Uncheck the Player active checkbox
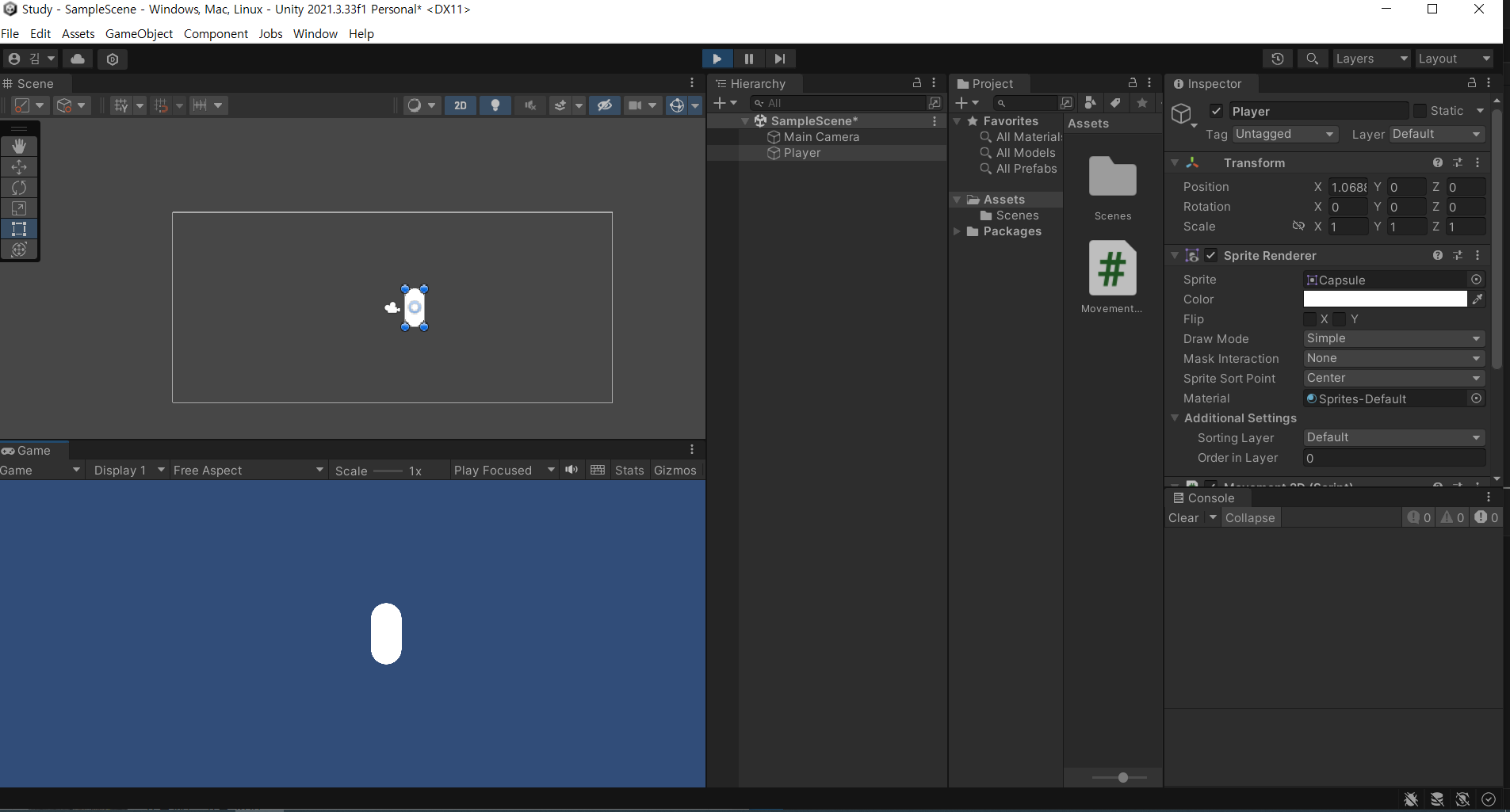The image size is (1510, 812). 1216,111
